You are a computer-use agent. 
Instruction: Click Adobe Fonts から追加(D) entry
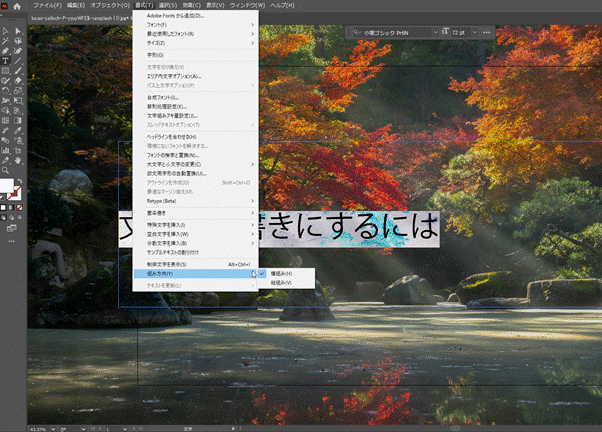pos(175,16)
